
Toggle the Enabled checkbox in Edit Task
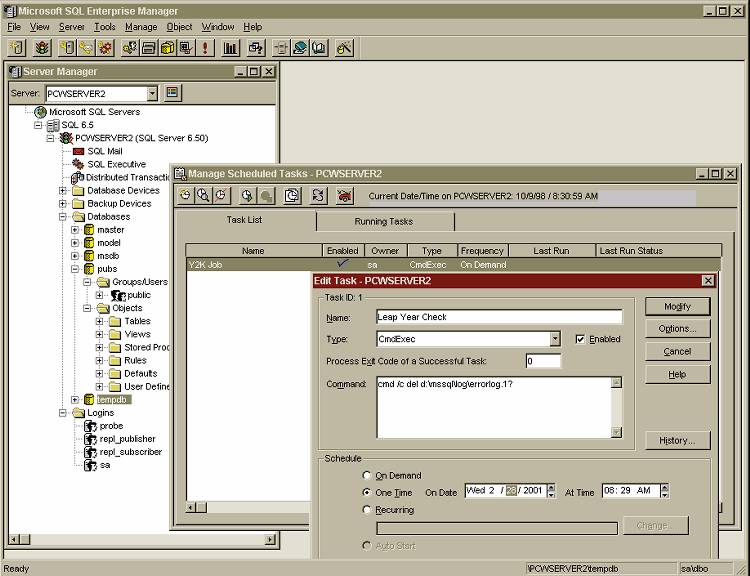click(x=580, y=339)
